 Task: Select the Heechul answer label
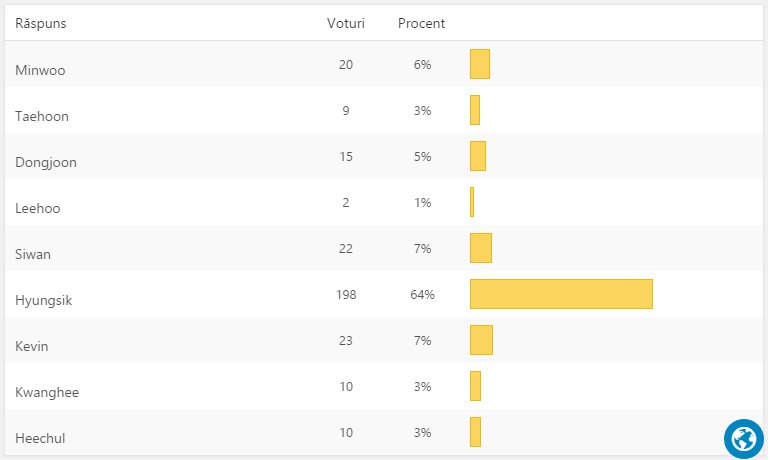41,438
